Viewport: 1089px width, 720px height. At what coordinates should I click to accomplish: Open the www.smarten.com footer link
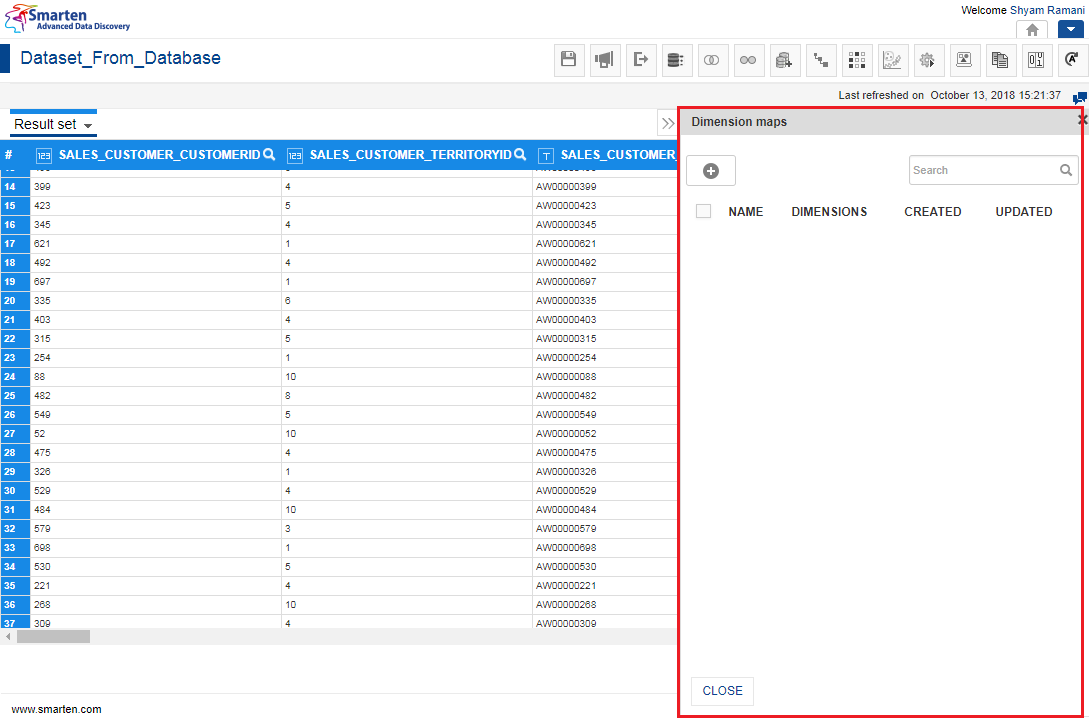56,709
